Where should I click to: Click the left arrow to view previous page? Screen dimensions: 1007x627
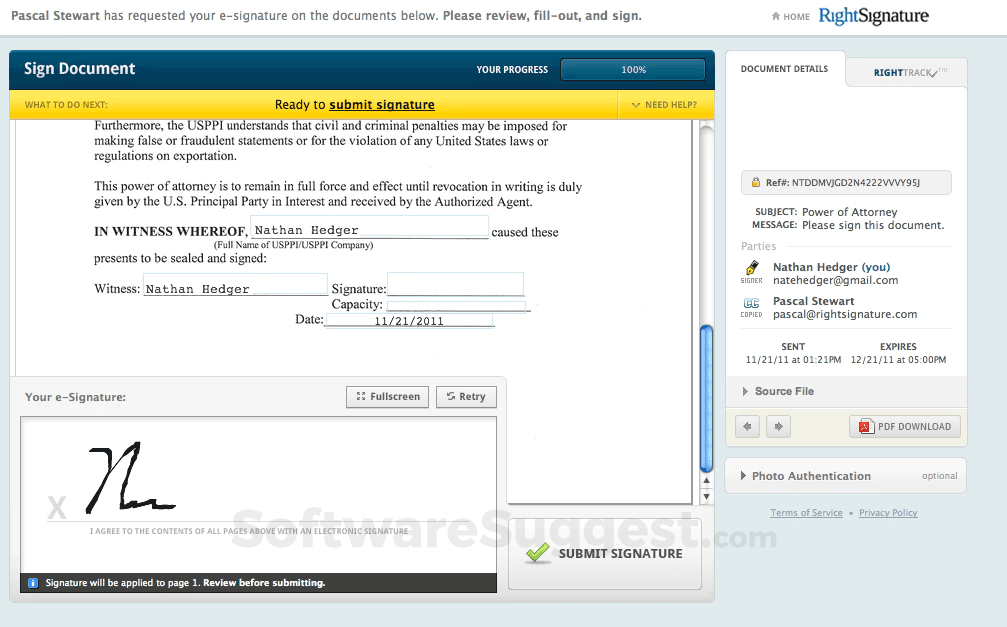pos(747,426)
